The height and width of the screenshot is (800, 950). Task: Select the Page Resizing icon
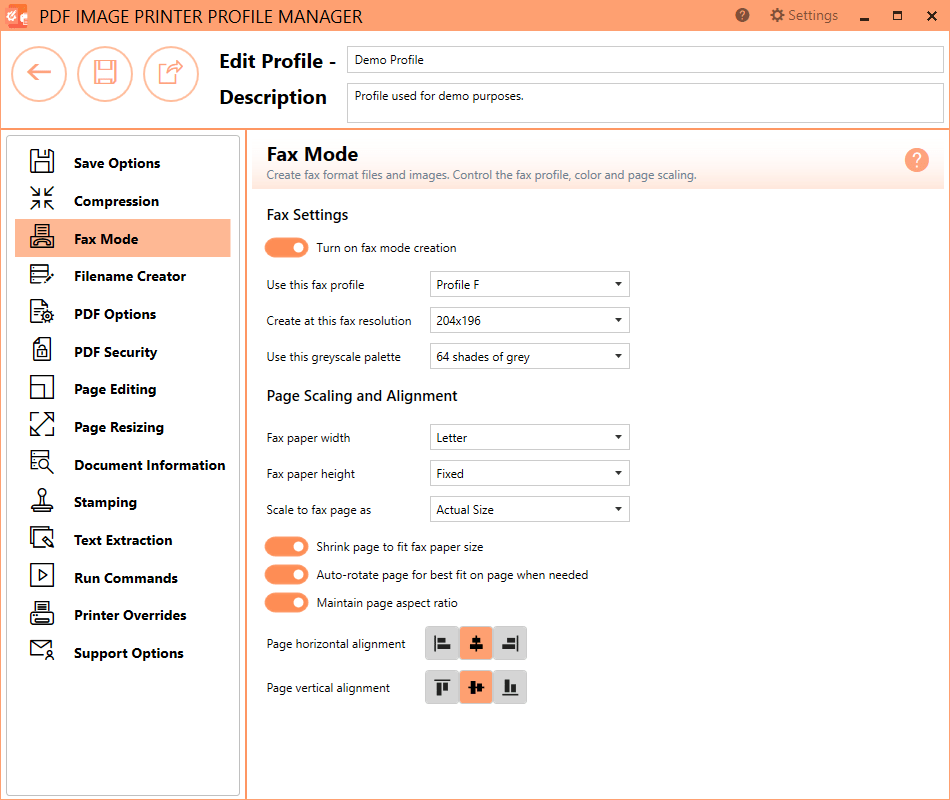[x=40, y=426]
